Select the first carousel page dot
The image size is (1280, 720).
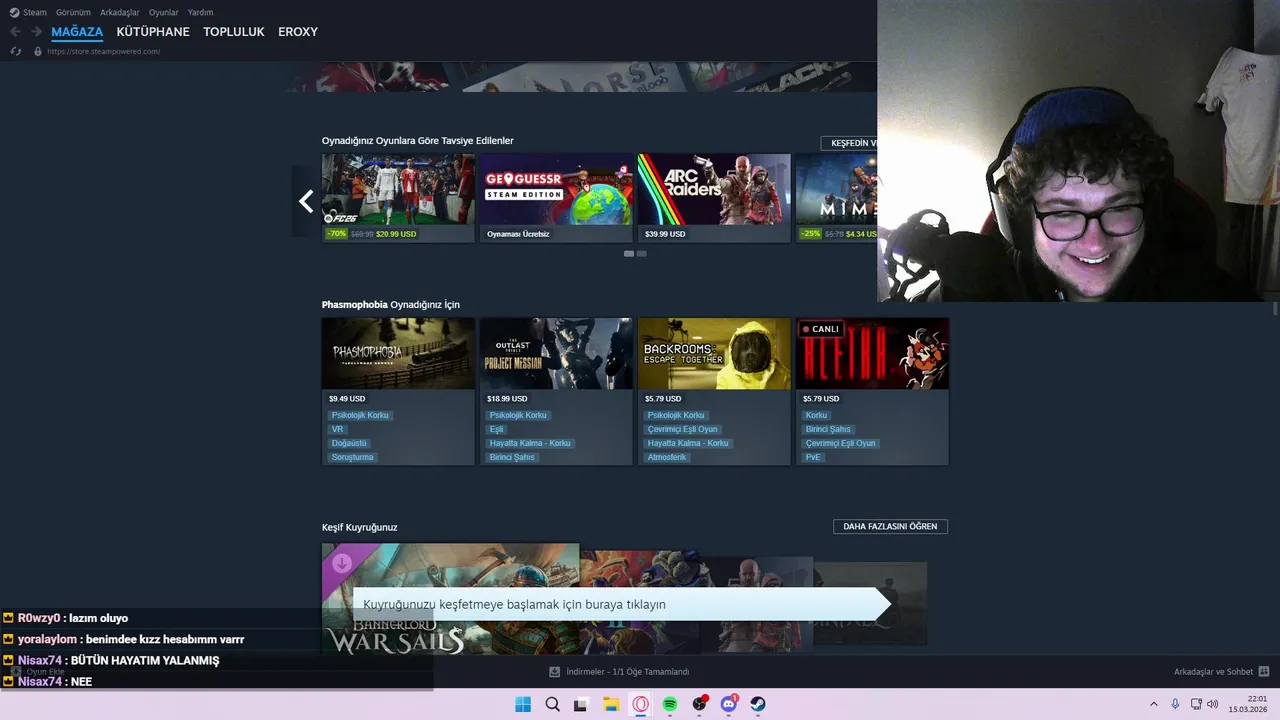click(629, 254)
